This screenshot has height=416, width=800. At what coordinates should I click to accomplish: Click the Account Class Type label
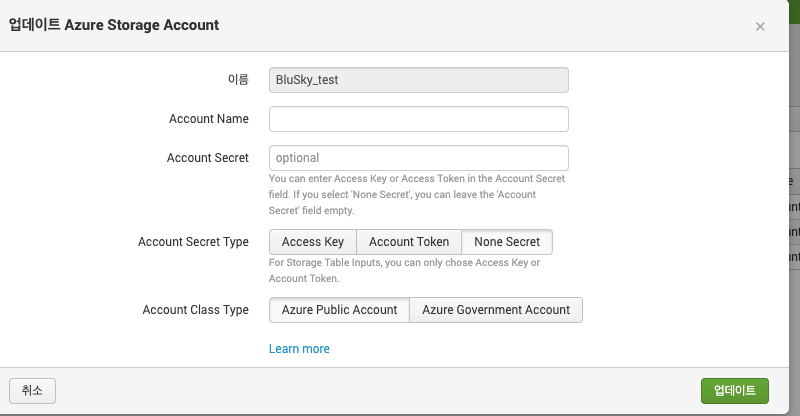coord(195,310)
